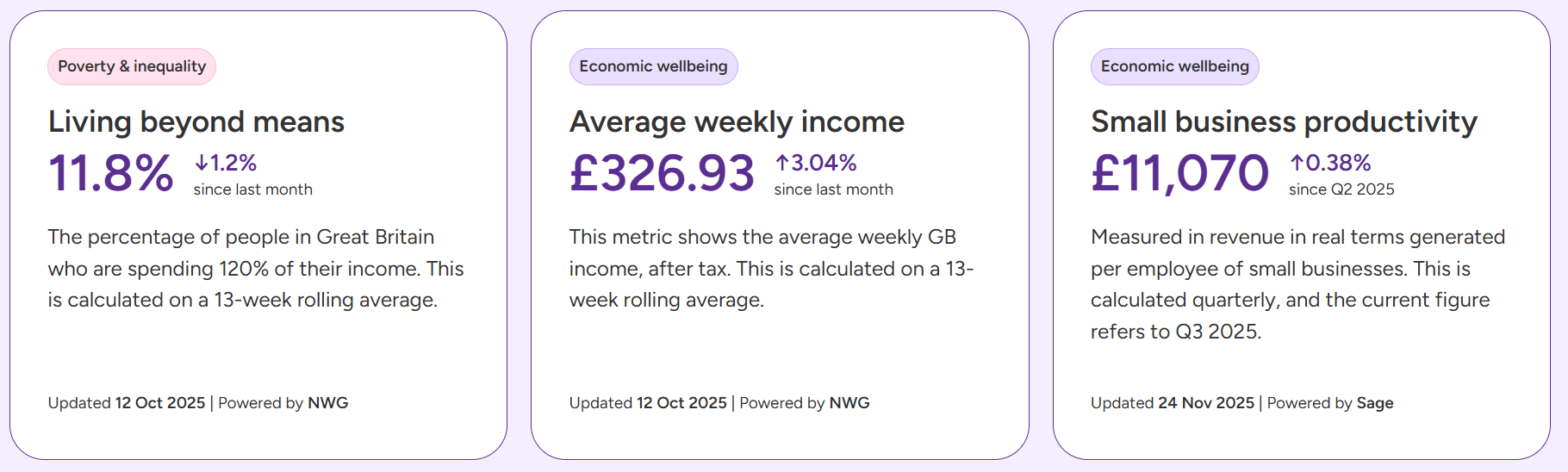Click the description about revenue per employee
This screenshot has height=472, width=1568.
click(x=1297, y=283)
